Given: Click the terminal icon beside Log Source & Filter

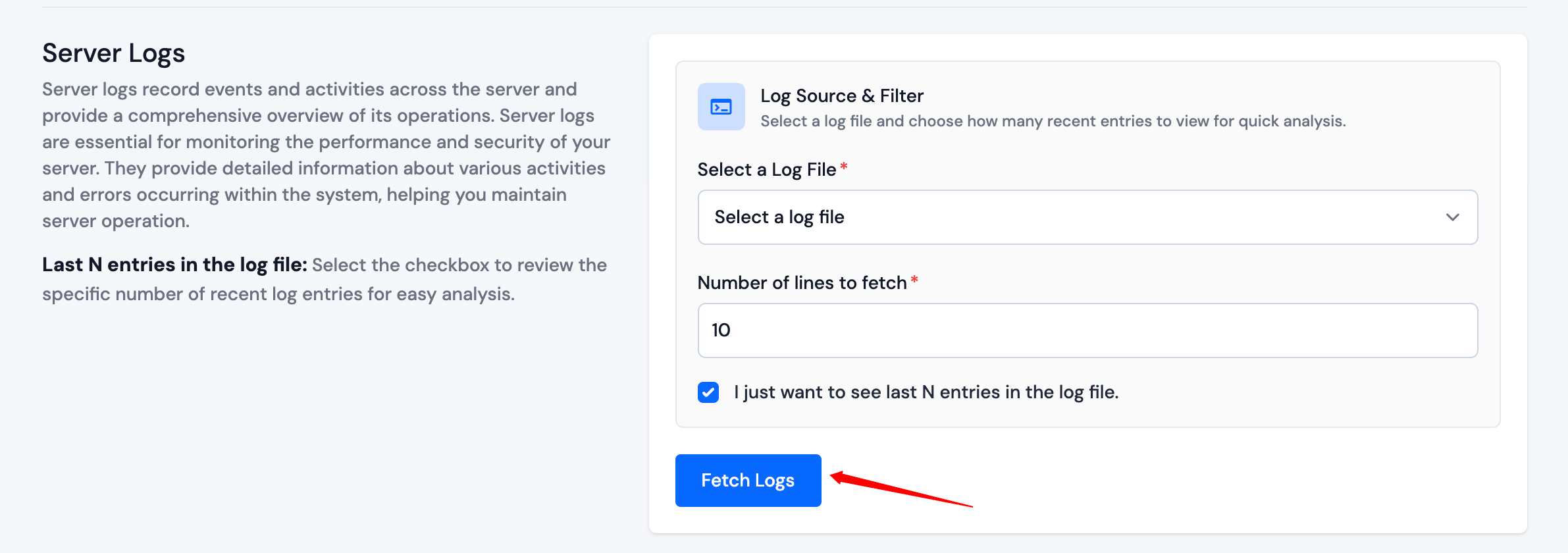Looking at the screenshot, I should 721,107.
